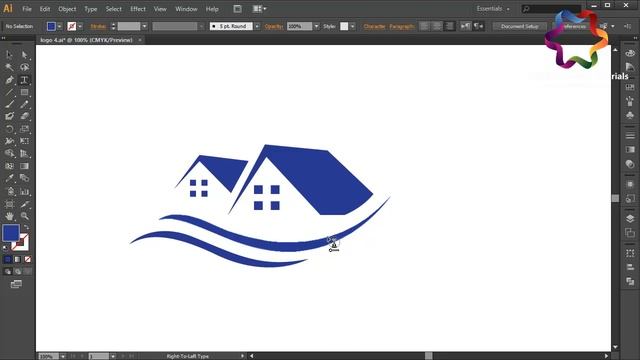Viewport: 640px width, 360px height.
Task: Align text left in control bar
Action: click(424, 26)
